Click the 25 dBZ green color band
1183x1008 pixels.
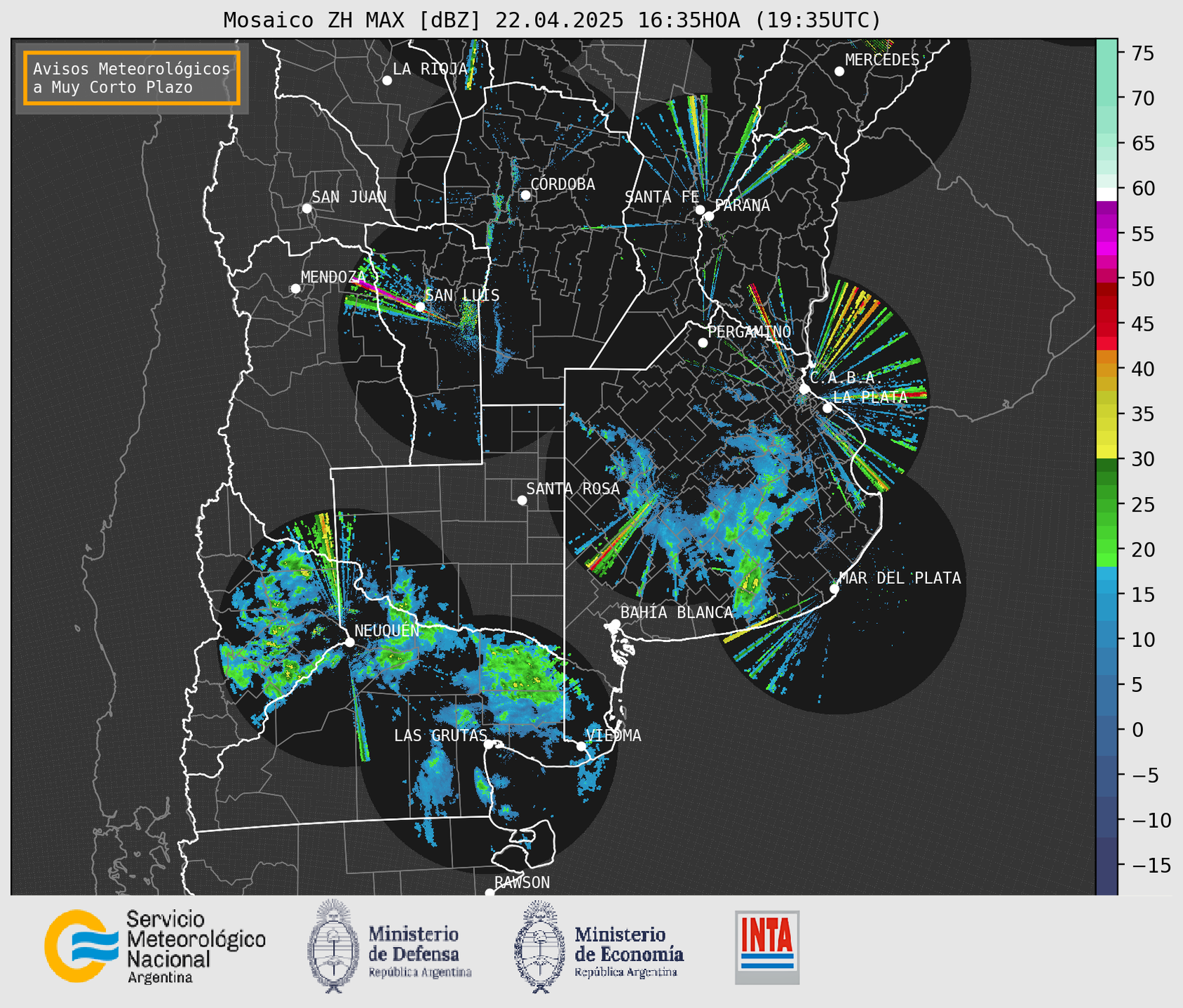point(1107,505)
